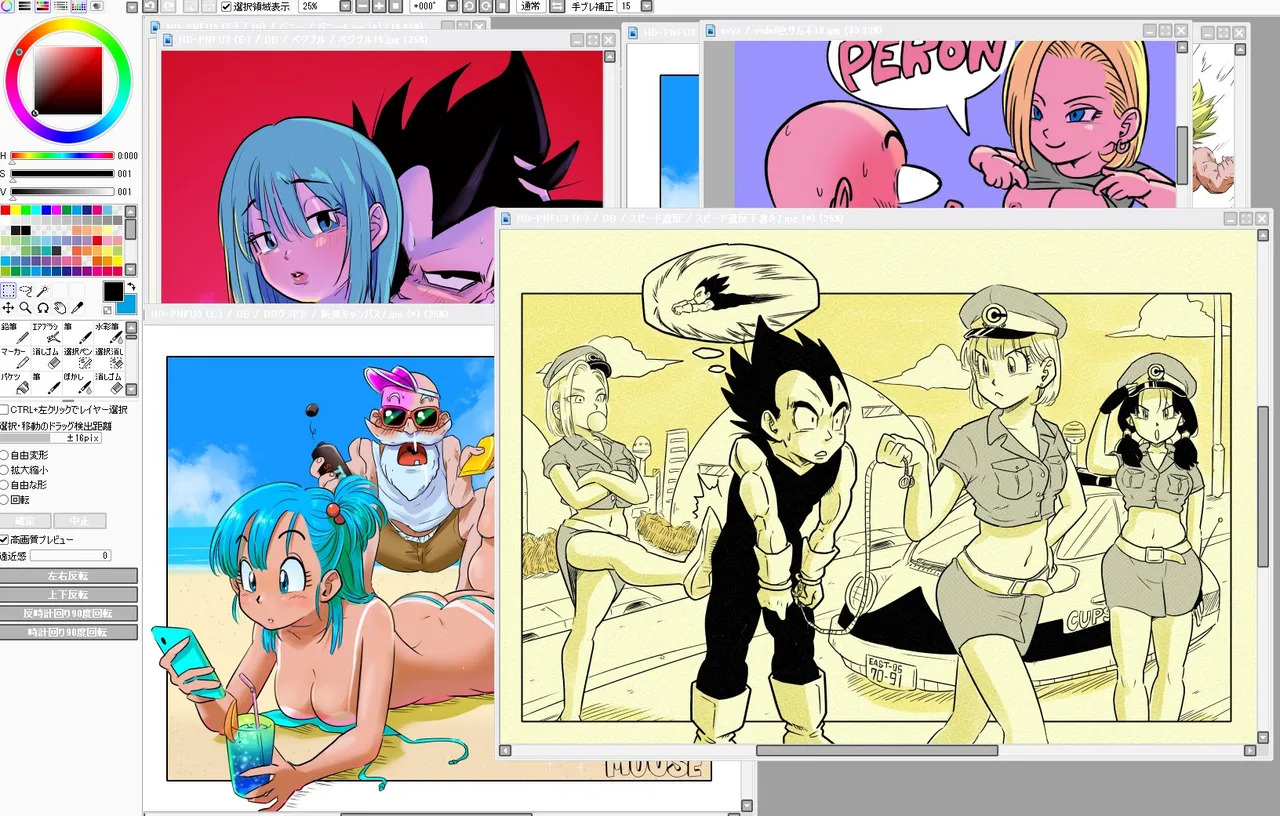Show the color mixer panel icon
The image size is (1280, 816).
coord(61,6)
